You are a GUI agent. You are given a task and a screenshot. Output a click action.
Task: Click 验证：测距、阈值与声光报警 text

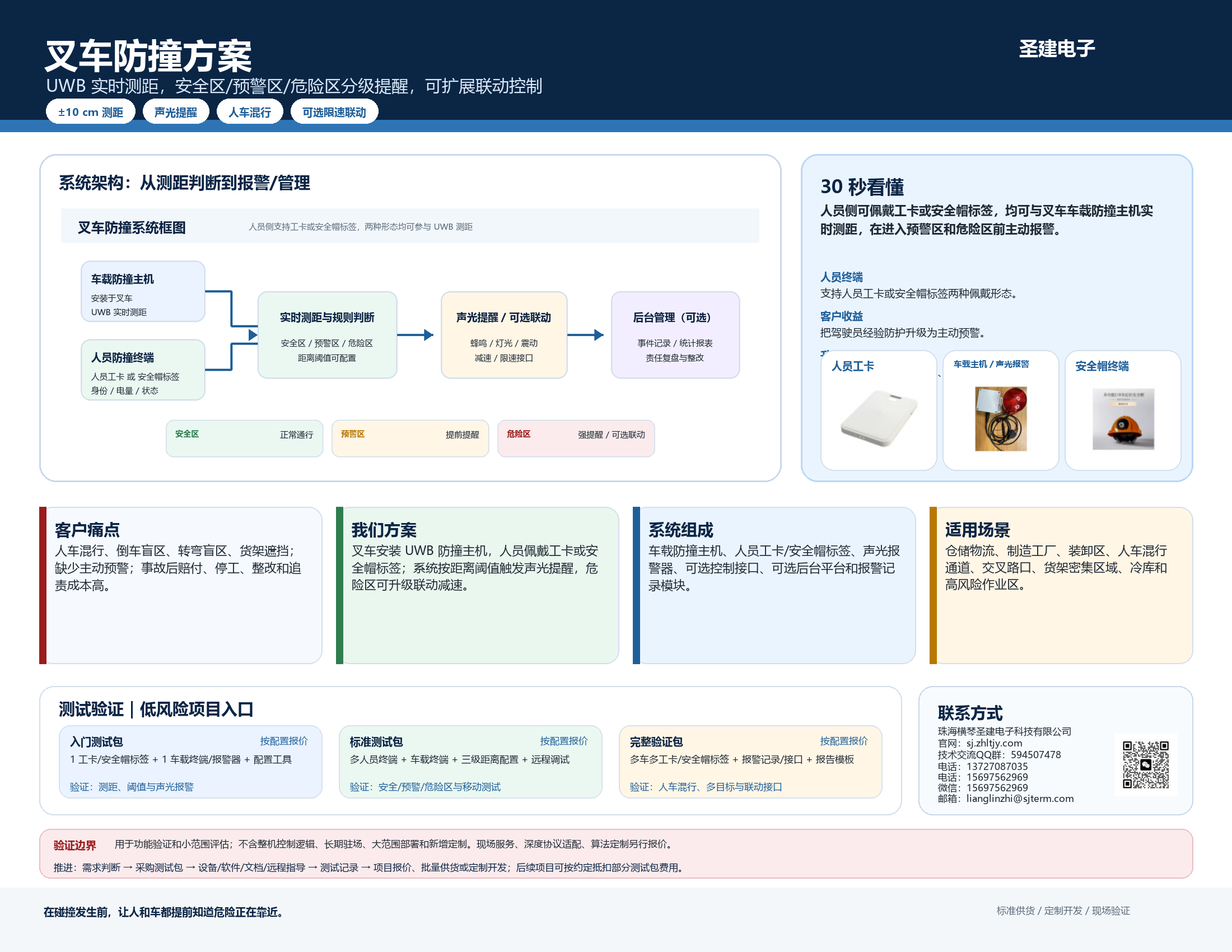coord(132,787)
